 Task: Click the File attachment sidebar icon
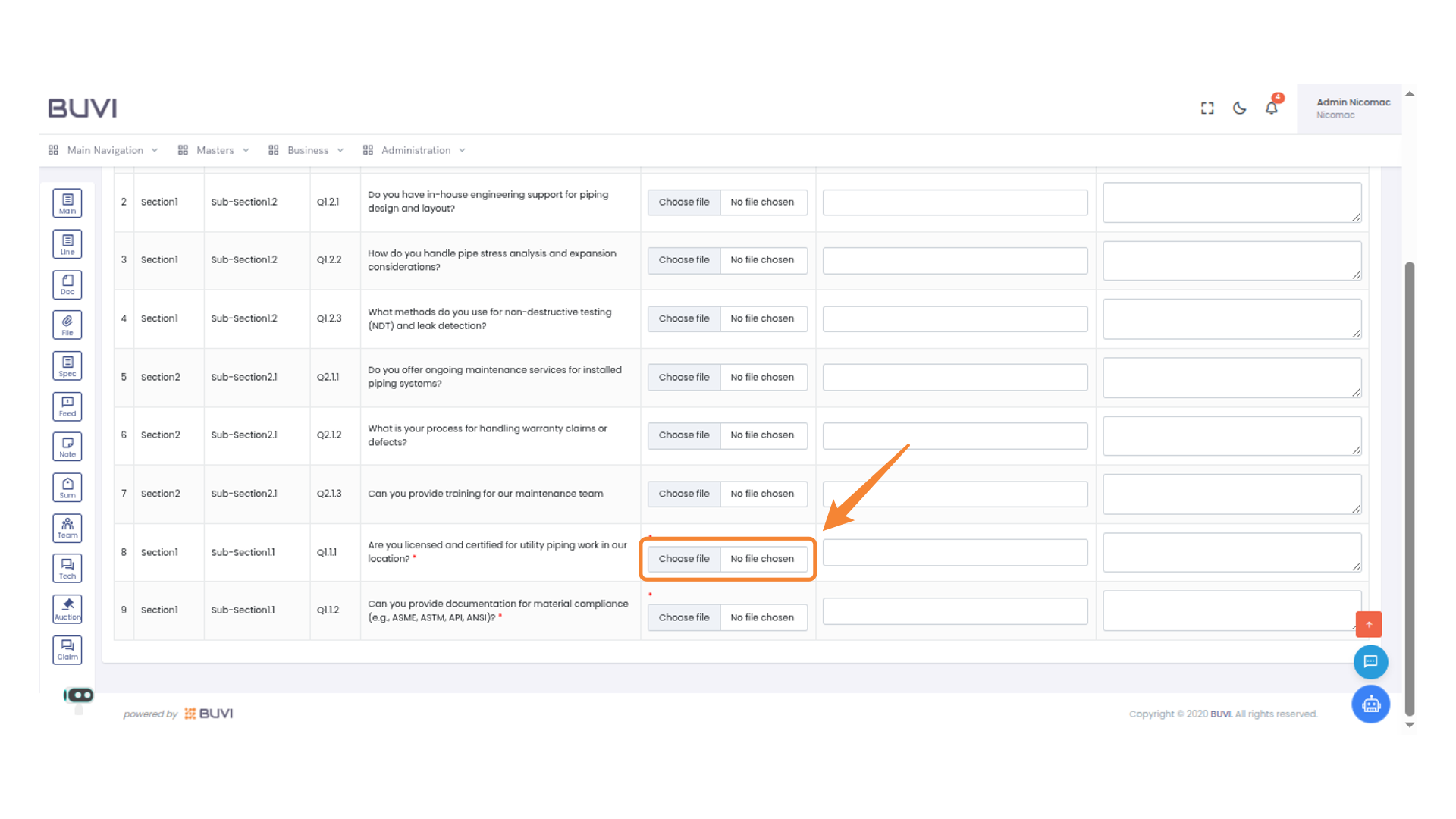click(x=67, y=325)
